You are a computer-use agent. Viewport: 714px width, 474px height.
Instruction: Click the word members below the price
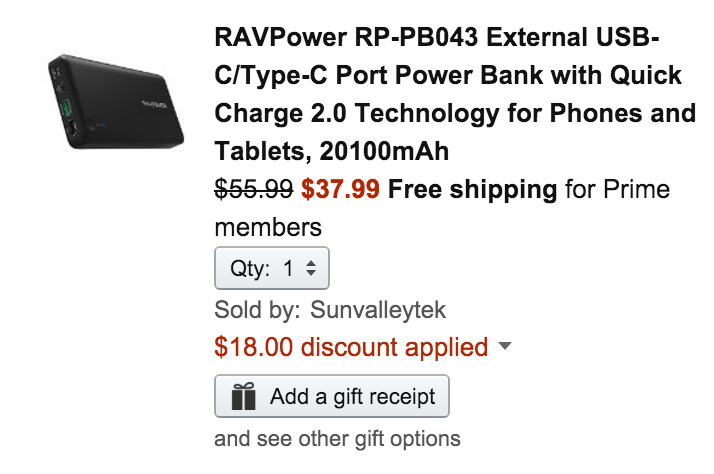pos(268,227)
